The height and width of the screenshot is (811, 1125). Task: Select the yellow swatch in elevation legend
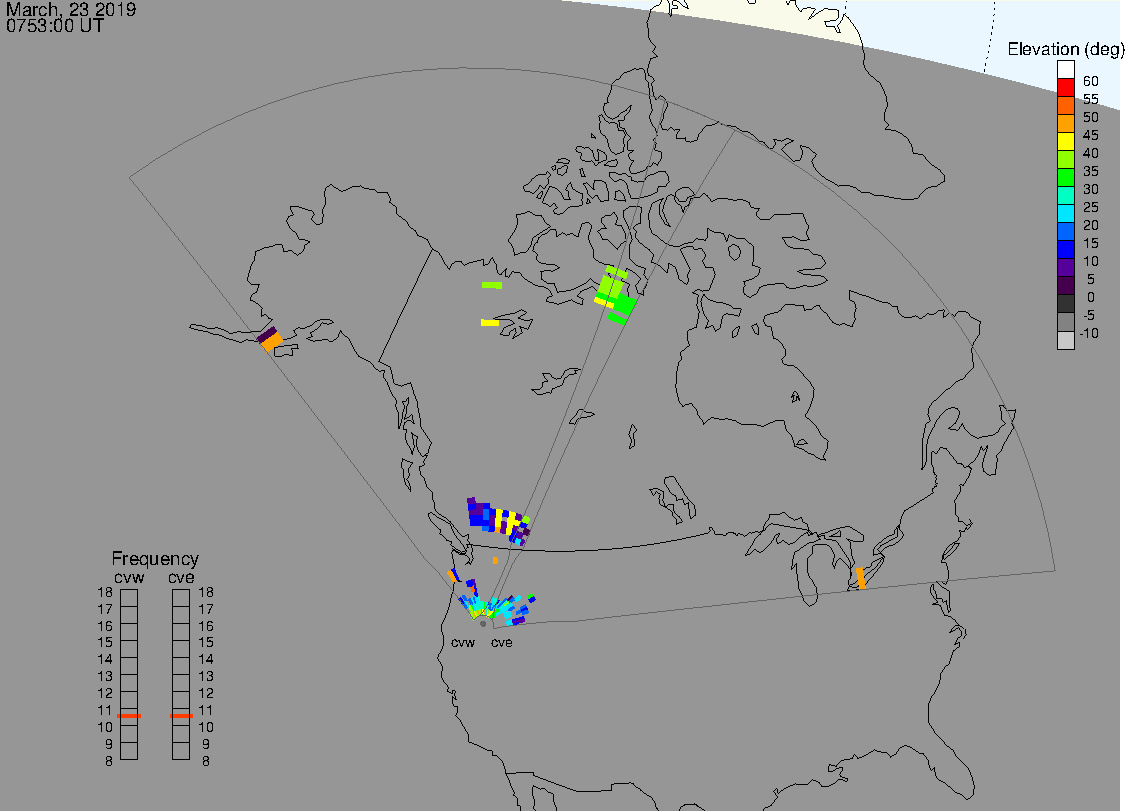pos(1065,141)
